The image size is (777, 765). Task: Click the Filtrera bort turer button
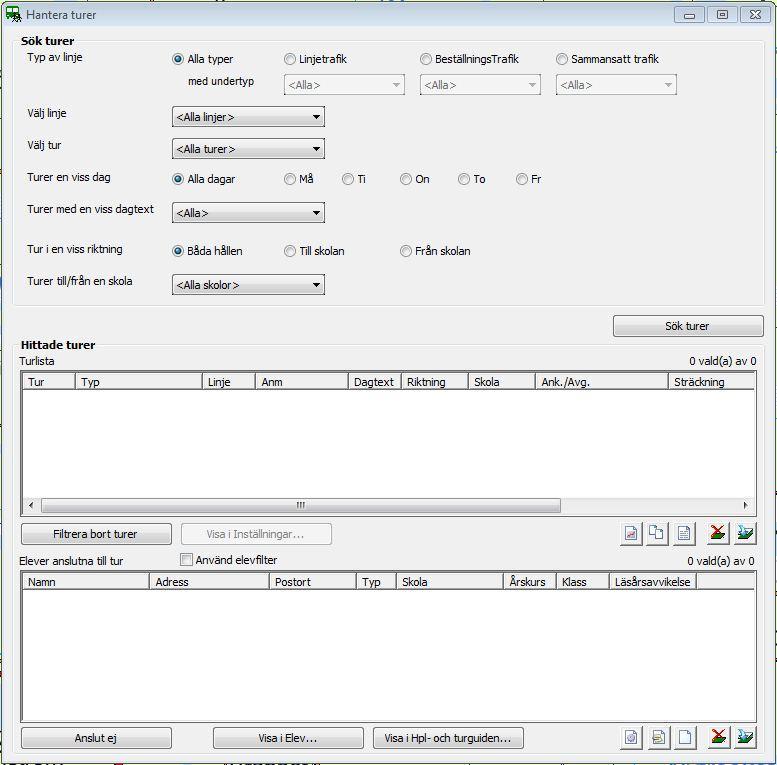click(96, 534)
